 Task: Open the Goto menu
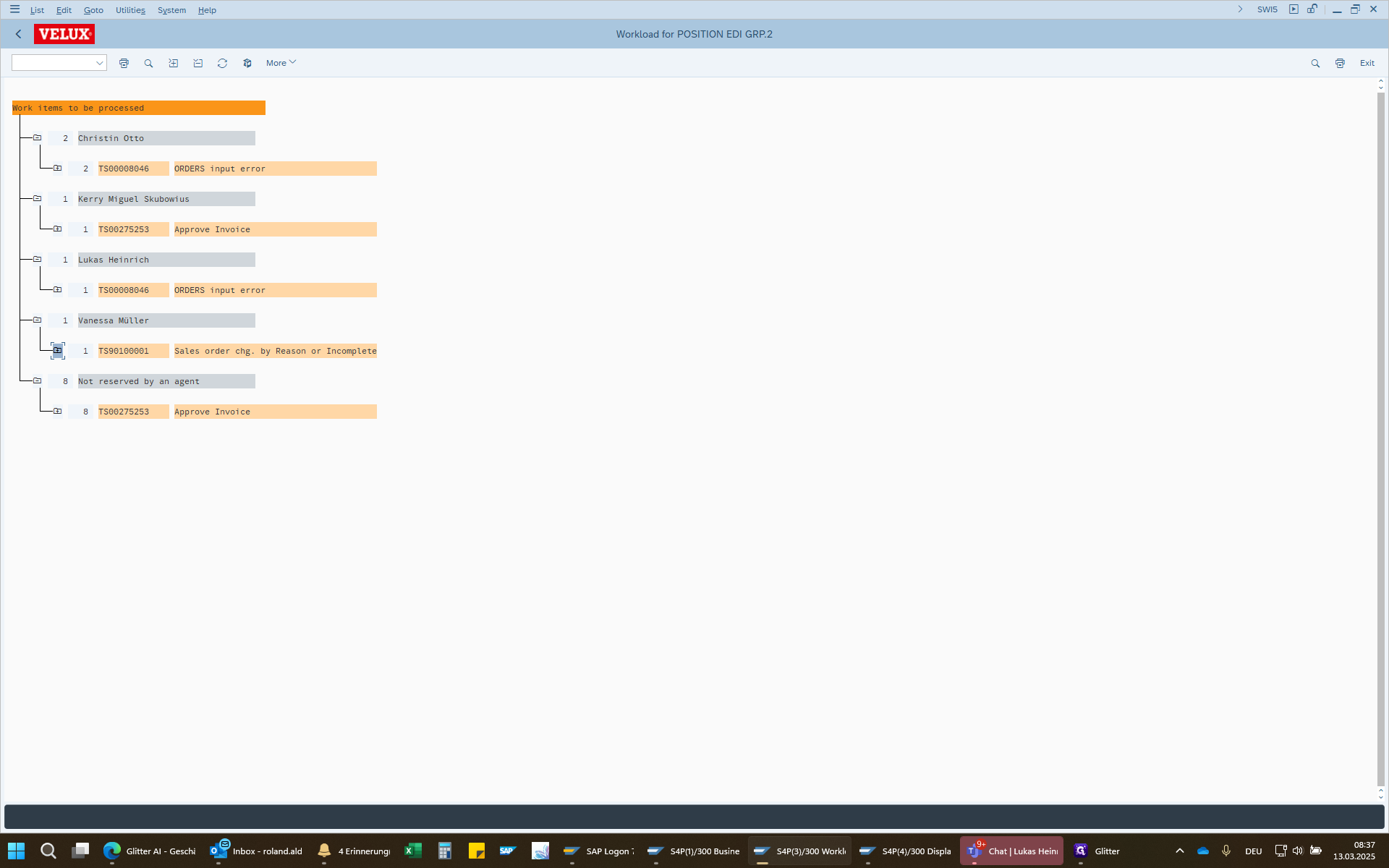[93, 10]
